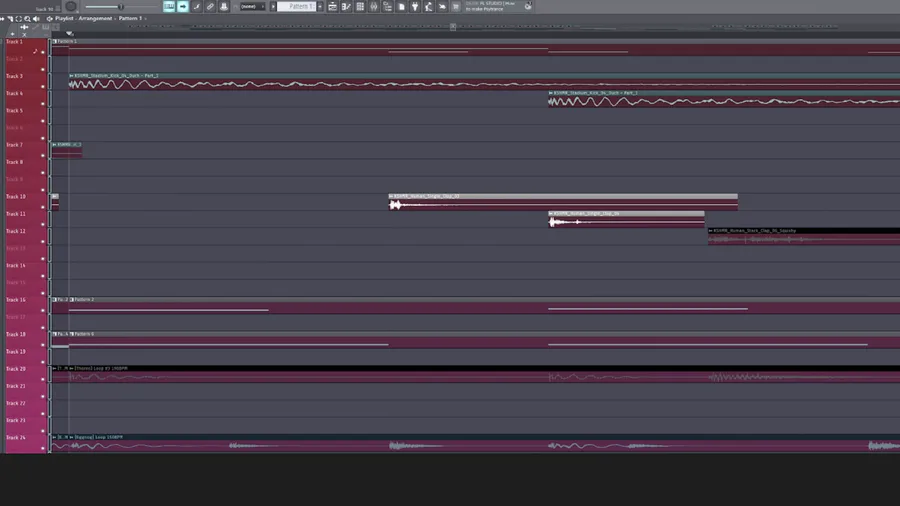Open the (none) dropdown in toolbar
Viewport: 900px width, 506px height.
252,6
